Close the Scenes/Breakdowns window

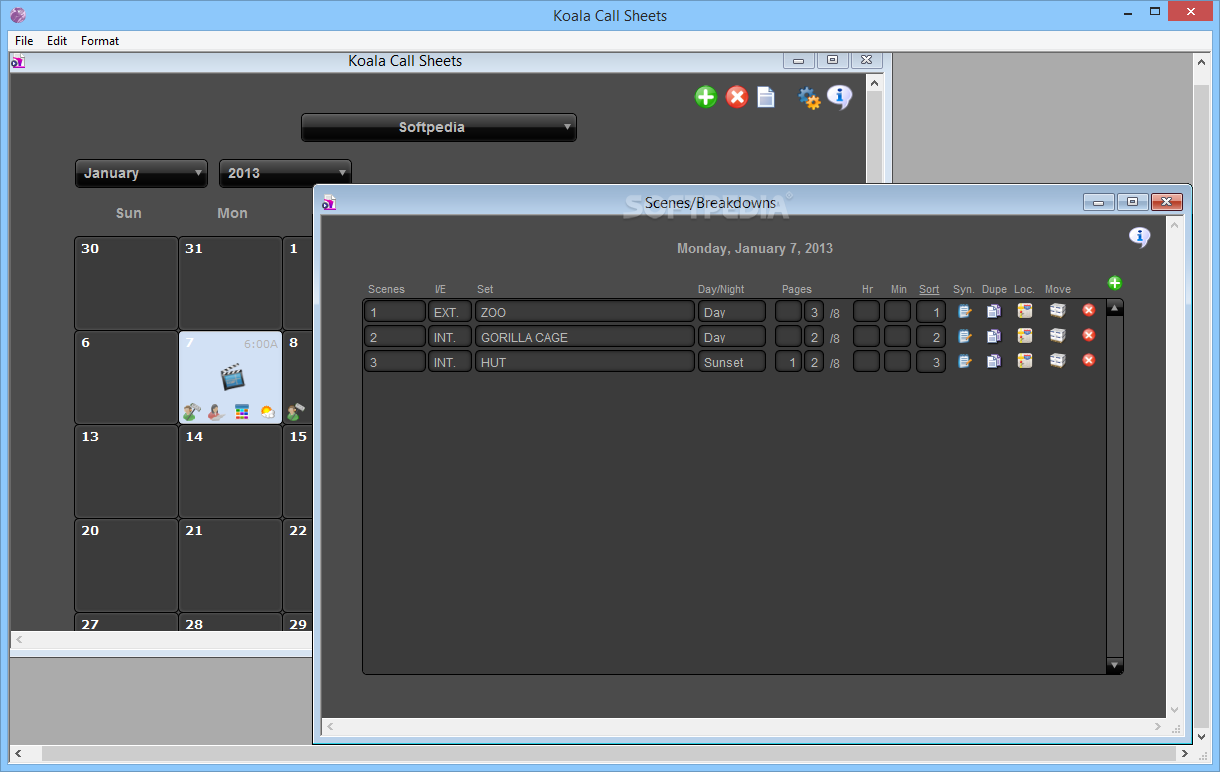point(1166,202)
